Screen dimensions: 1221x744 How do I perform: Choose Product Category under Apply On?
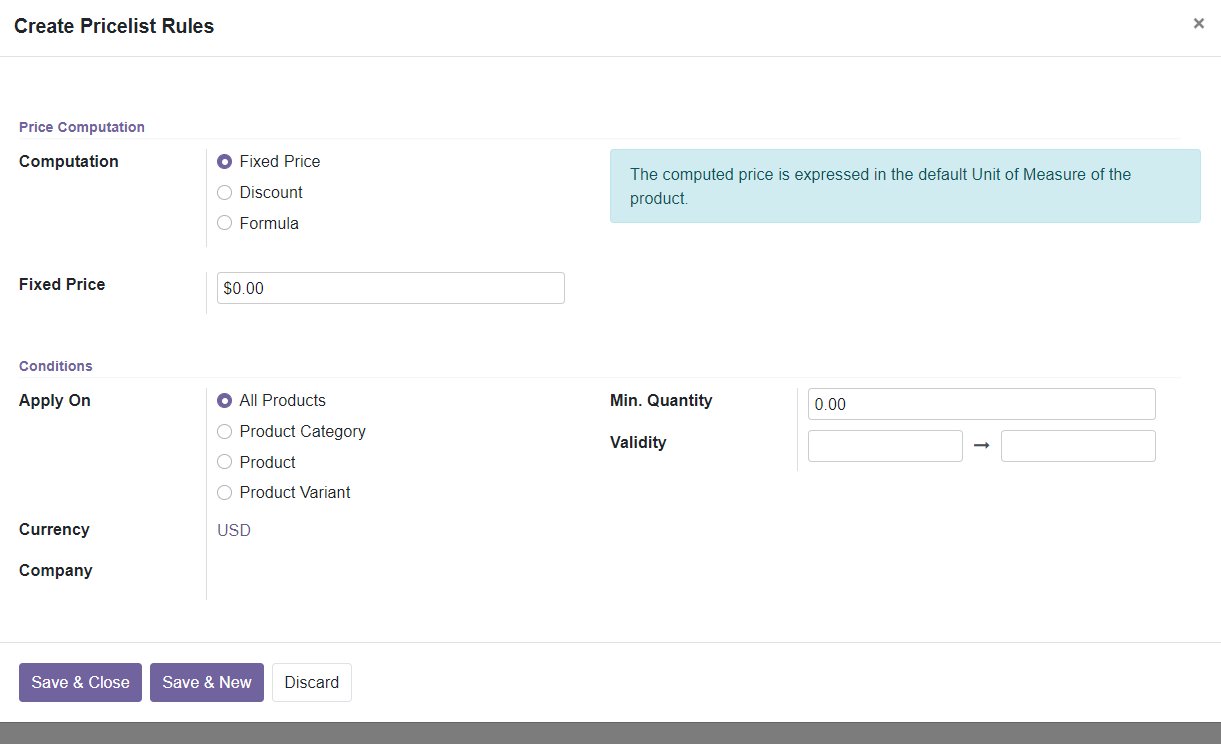point(224,431)
